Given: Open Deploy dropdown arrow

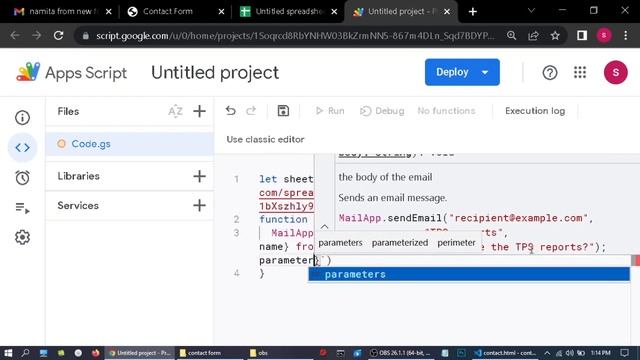Looking at the screenshot, I should click(485, 72).
